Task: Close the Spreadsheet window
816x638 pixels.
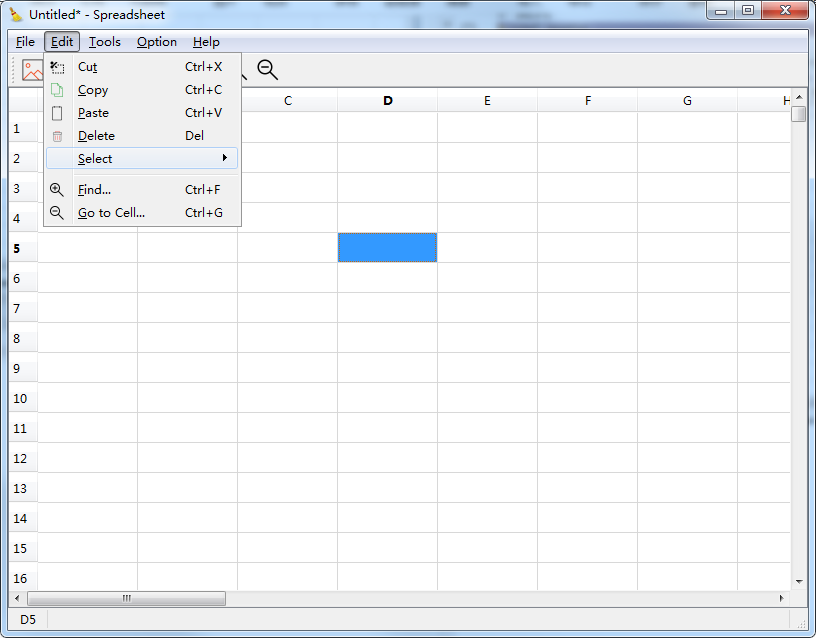Action: pos(785,10)
